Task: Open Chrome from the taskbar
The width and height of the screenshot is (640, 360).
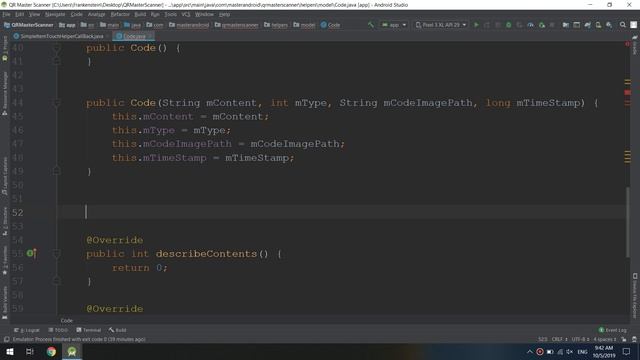Action: [51, 351]
